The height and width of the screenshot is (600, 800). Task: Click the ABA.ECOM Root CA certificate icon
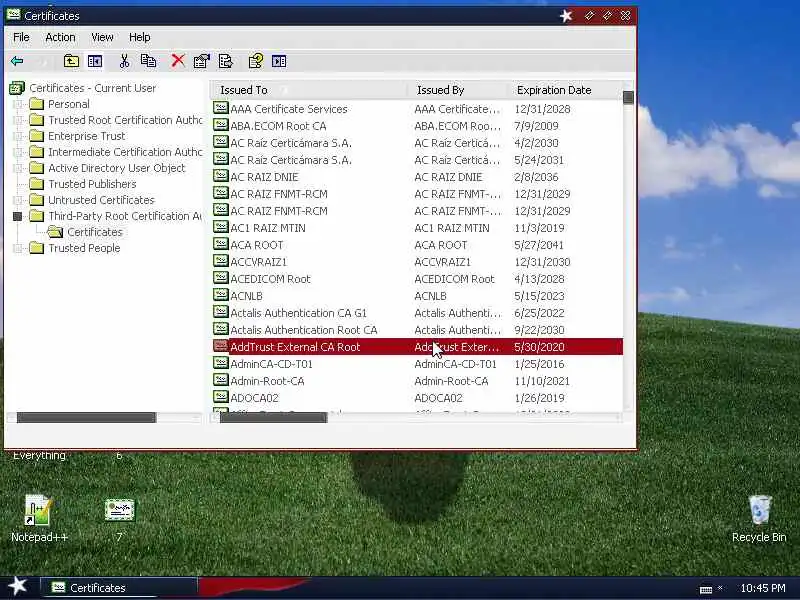[220, 125]
